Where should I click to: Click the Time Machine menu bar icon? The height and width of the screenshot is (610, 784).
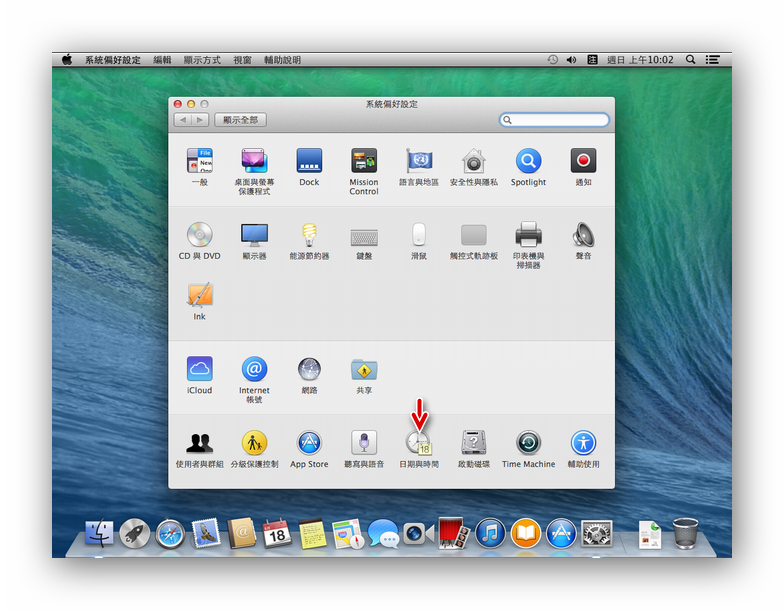[x=552, y=60]
